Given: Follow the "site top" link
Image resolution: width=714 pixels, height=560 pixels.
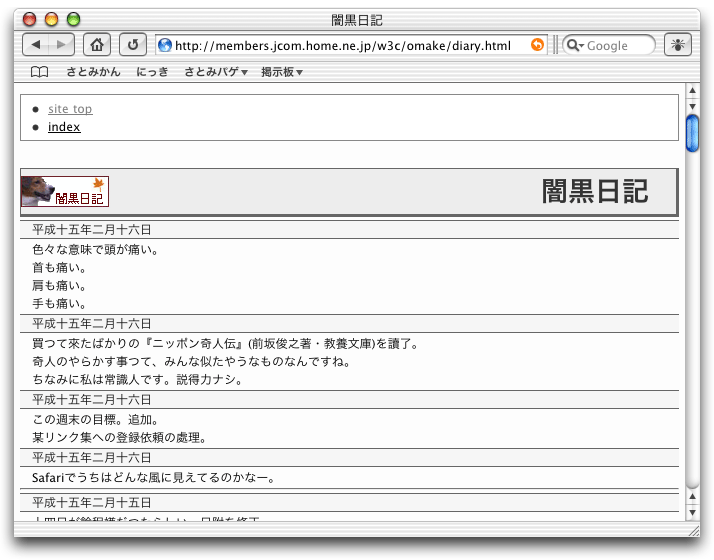Looking at the screenshot, I should [70, 109].
